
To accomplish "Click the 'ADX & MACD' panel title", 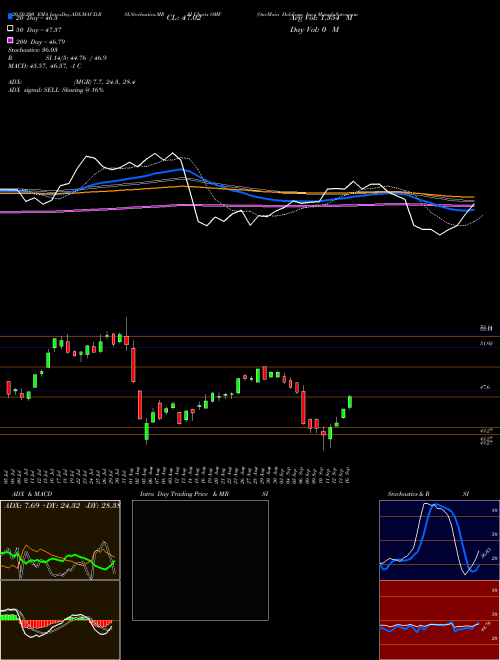I will pos(32,494).
